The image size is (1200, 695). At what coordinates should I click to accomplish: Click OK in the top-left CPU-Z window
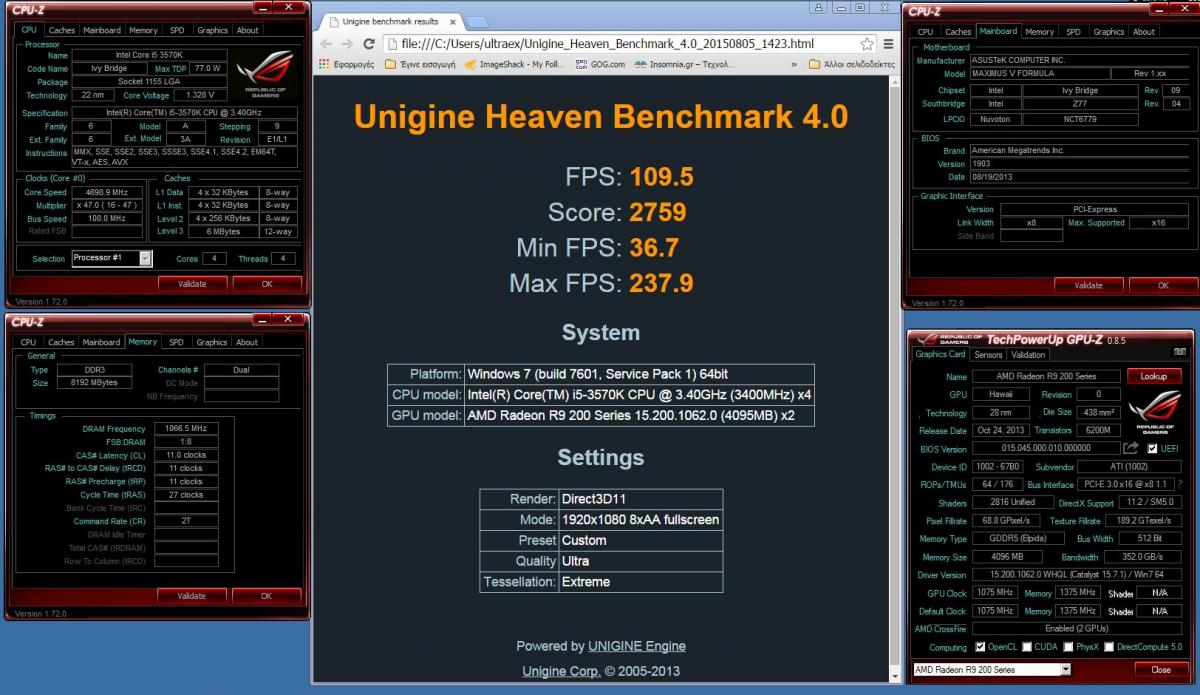pyautogui.click(x=267, y=284)
